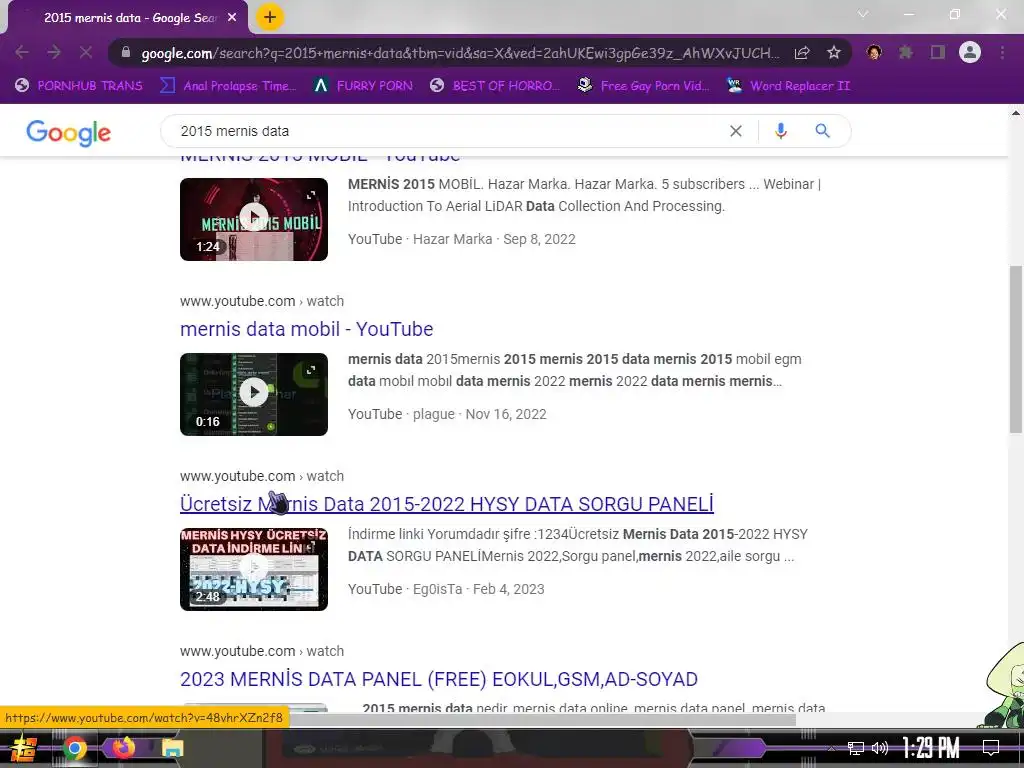Close the 2015 mernis data tab

(x=232, y=18)
